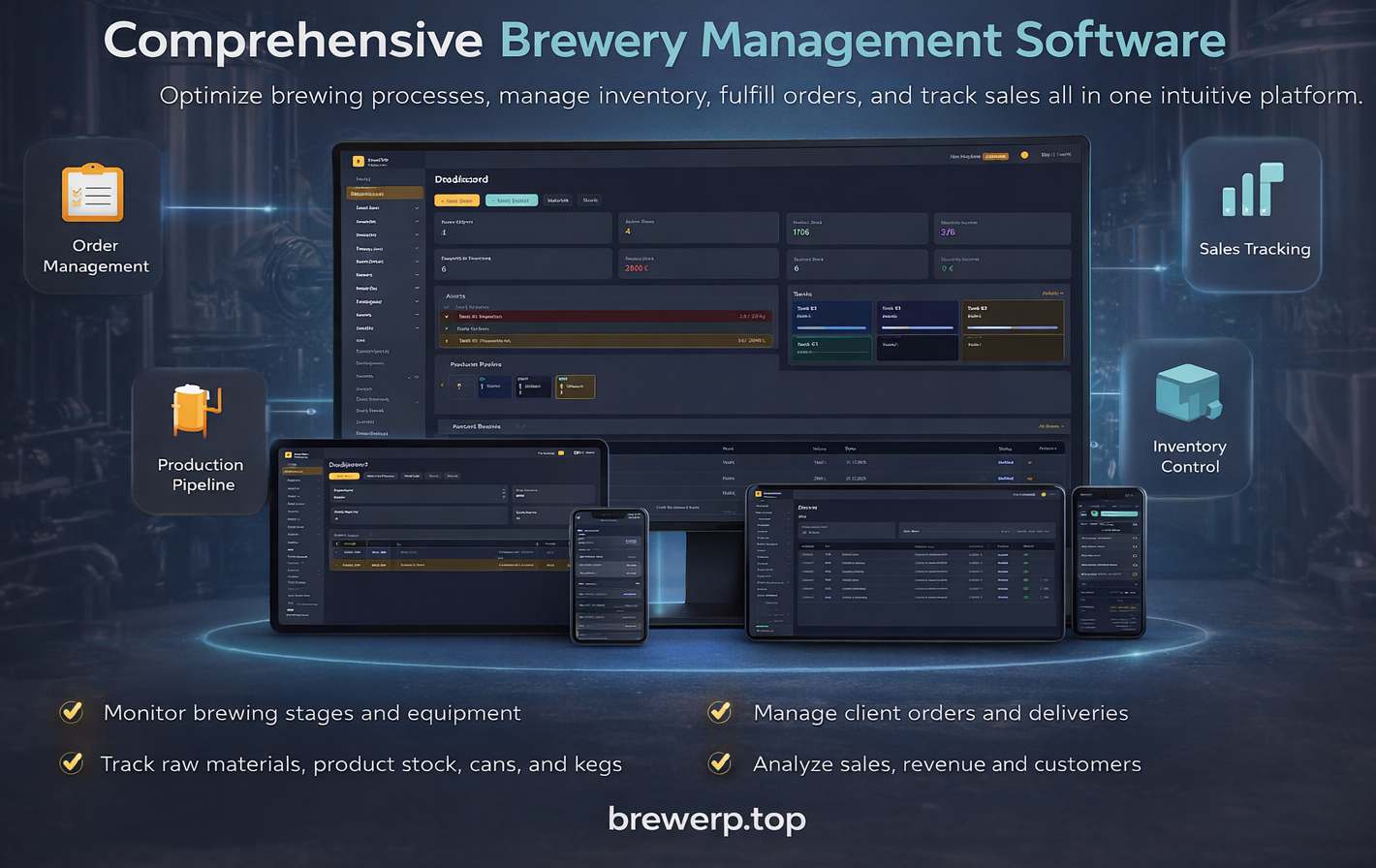Collapse a sidebar section using its chevron
The image size is (1376, 868).
pyautogui.click(x=417, y=207)
